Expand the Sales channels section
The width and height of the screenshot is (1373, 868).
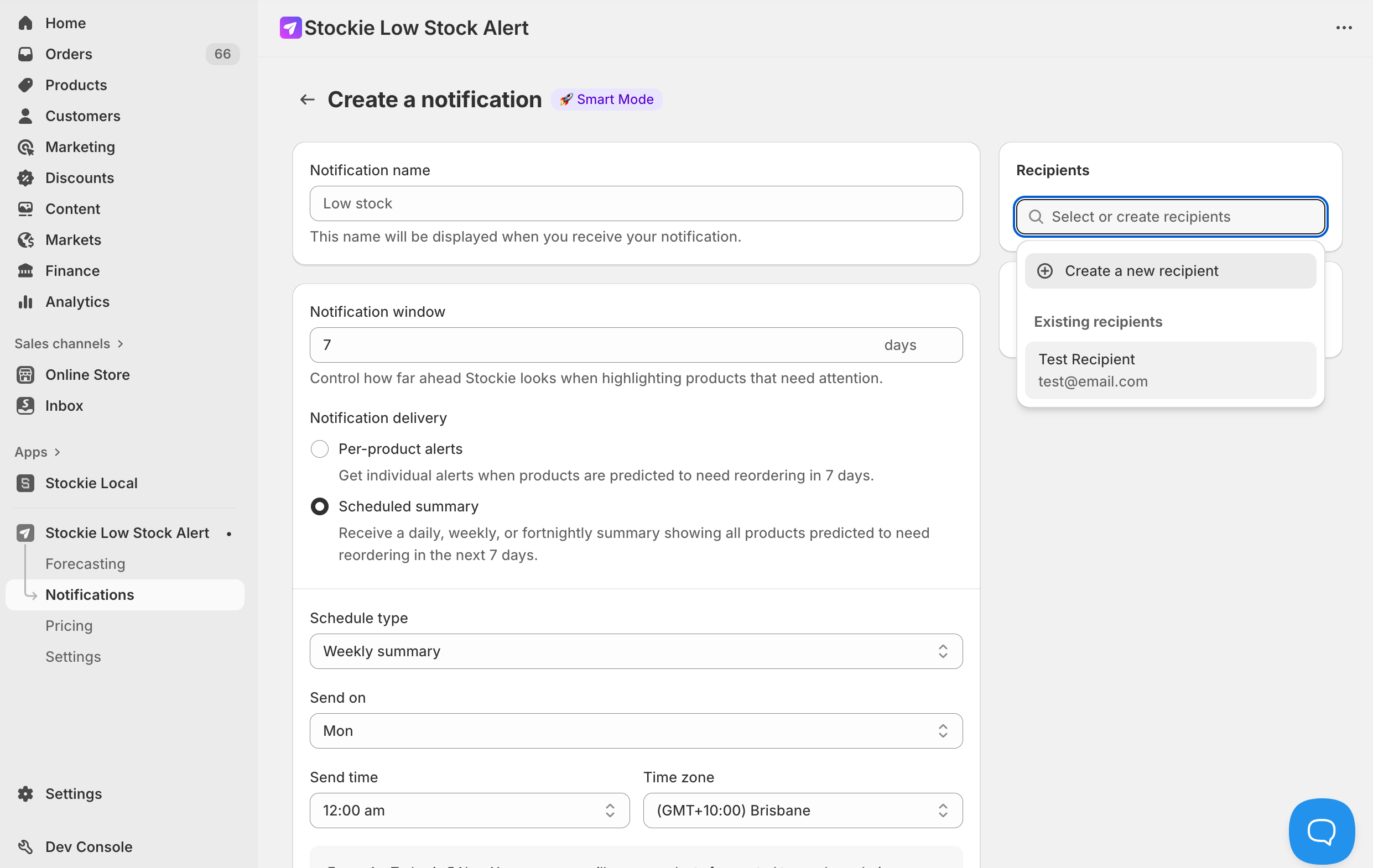click(x=69, y=344)
